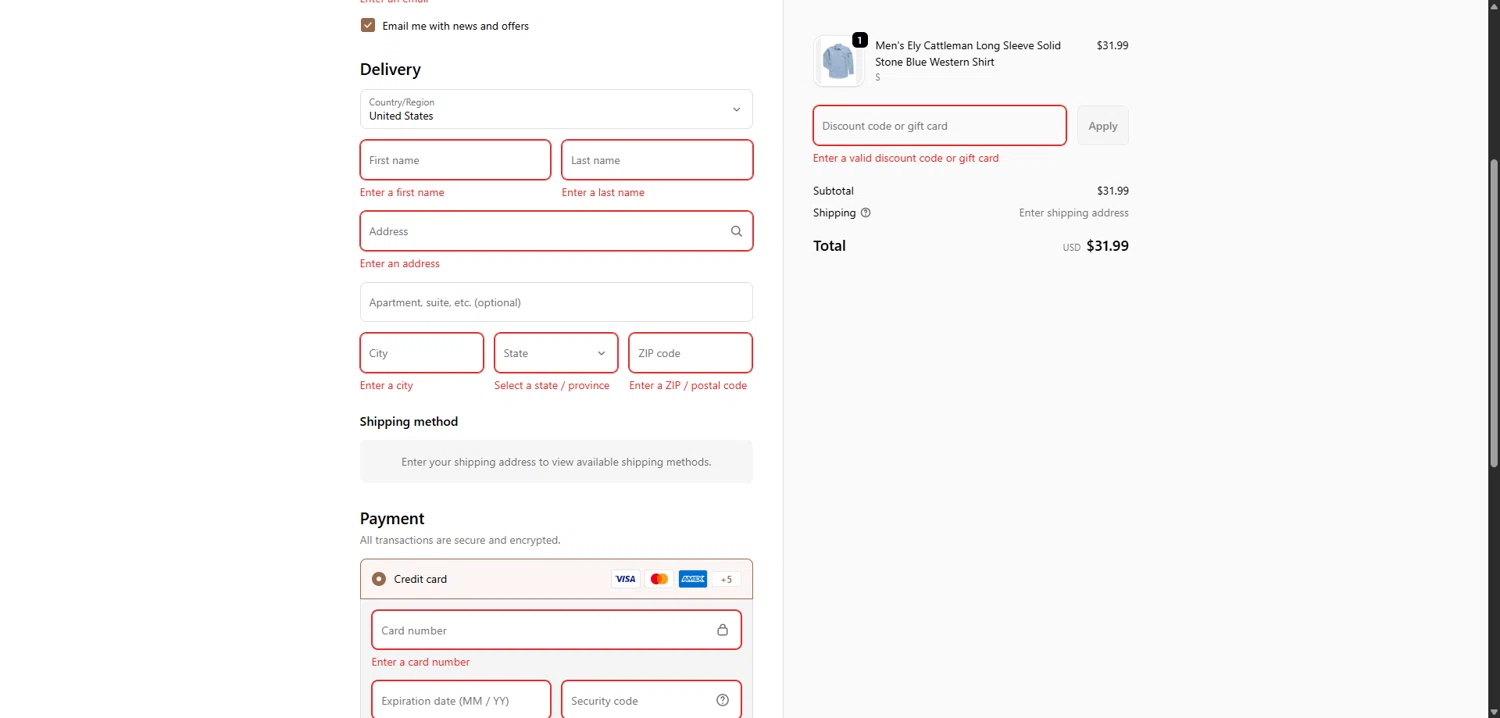This screenshot has width=1500, height=718.
Task: Click the Expiration date field
Action: 461,700
